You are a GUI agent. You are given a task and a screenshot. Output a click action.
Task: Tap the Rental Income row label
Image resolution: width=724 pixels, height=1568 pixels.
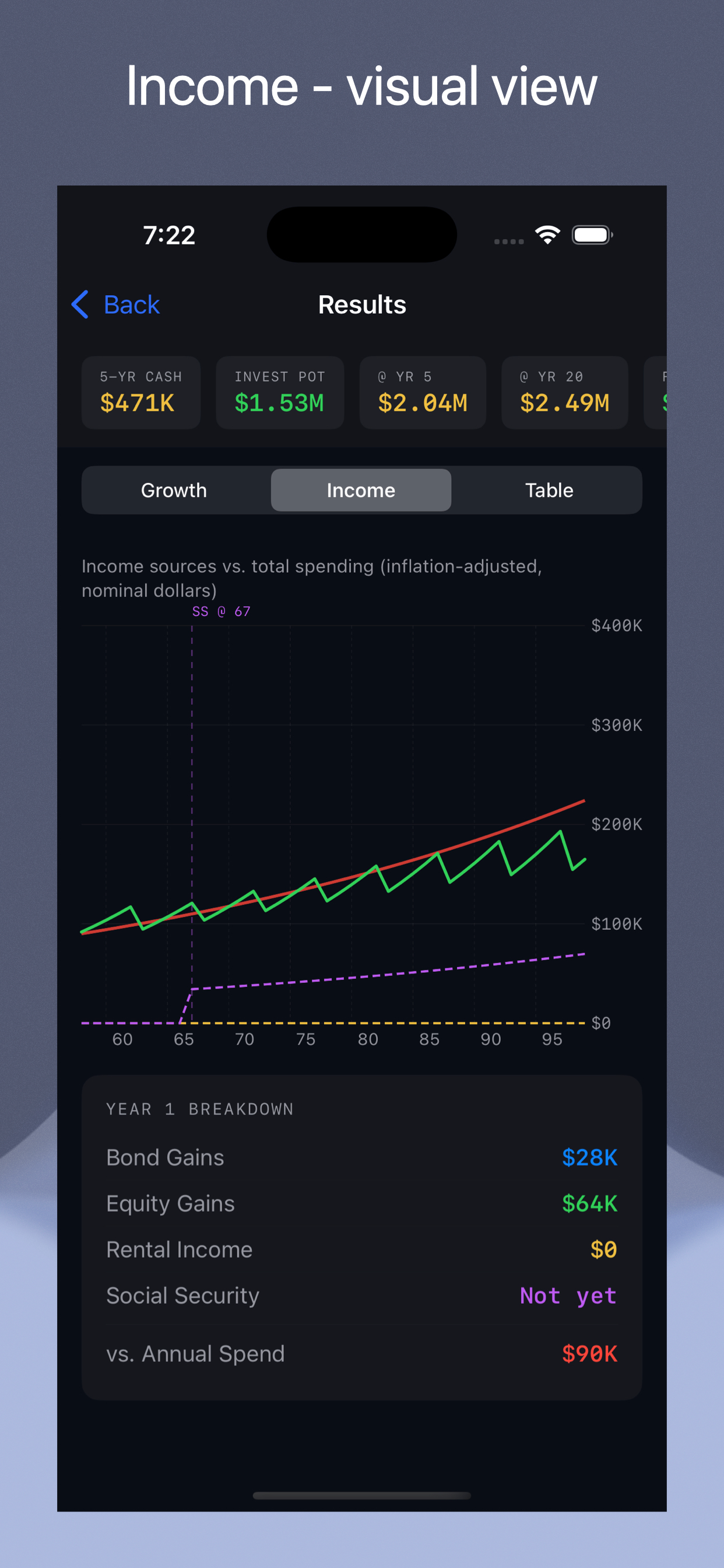(179, 1249)
